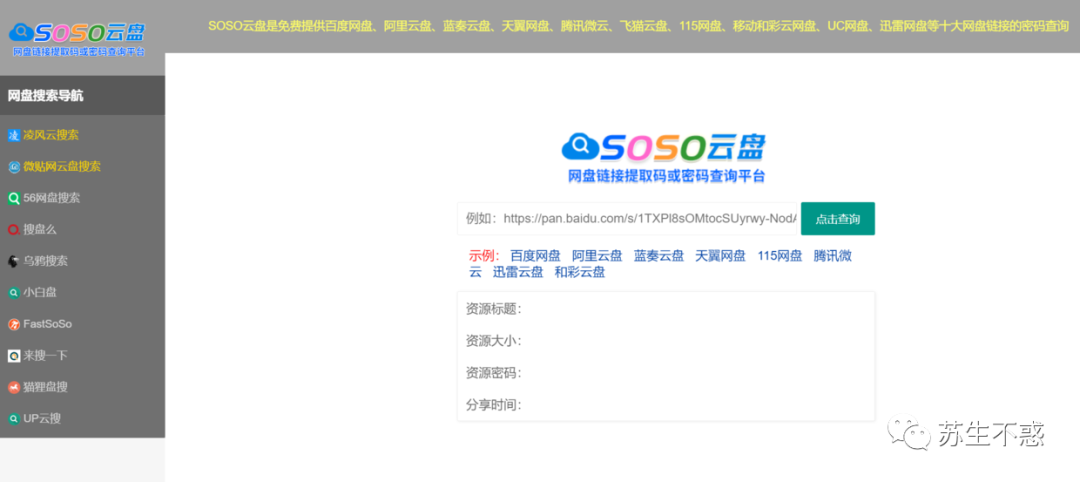Select the 阿里云盘 example link
This screenshot has height=482, width=1080.
click(597, 257)
